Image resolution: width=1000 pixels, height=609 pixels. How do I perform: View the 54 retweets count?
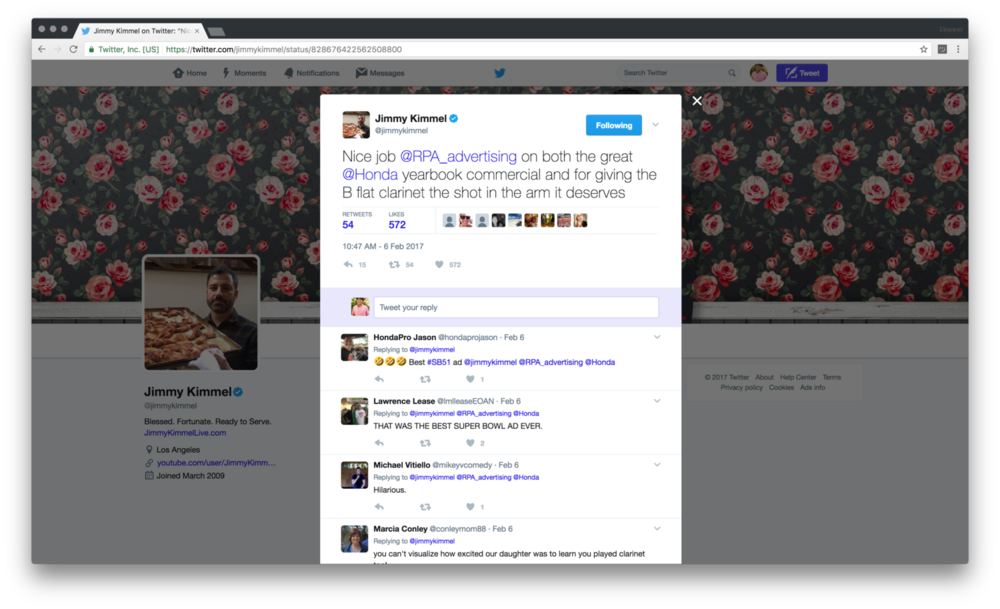[348, 224]
